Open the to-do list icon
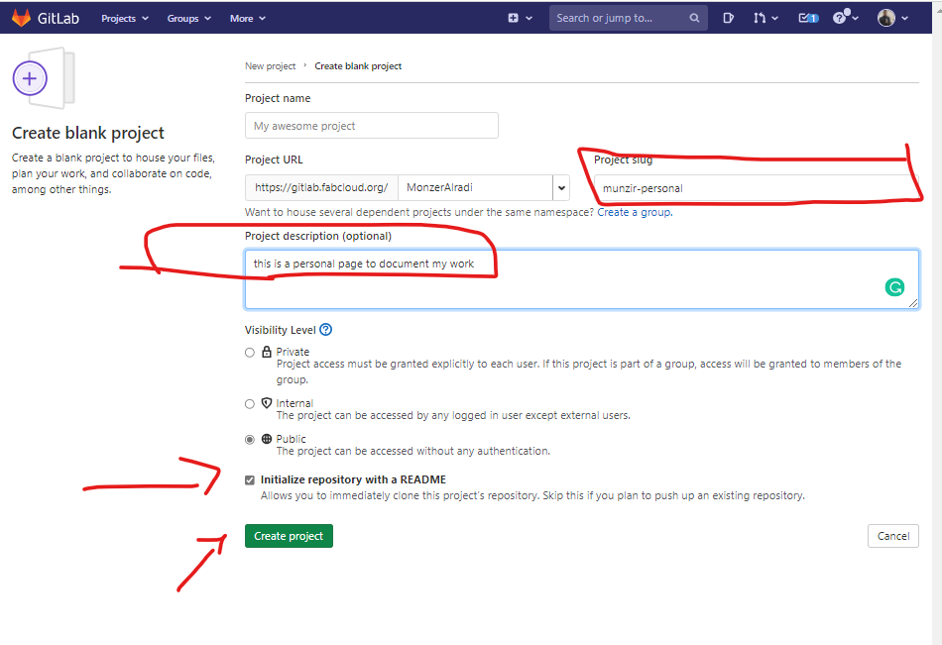Image resolution: width=942 pixels, height=645 pixels. (x=808, y=18)
